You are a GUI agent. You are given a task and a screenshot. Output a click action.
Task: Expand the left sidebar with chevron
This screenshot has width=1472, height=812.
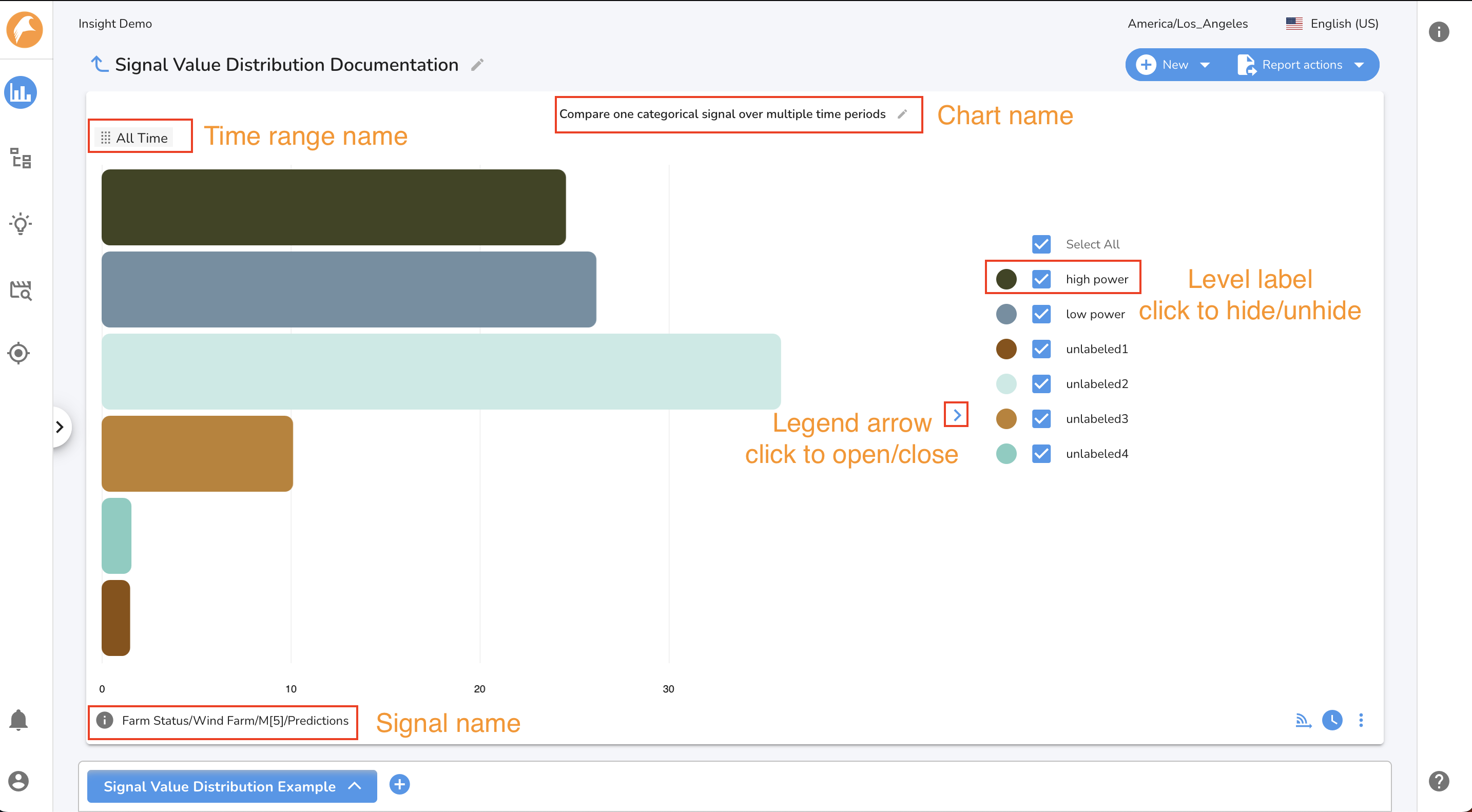(x=60, y=427)
